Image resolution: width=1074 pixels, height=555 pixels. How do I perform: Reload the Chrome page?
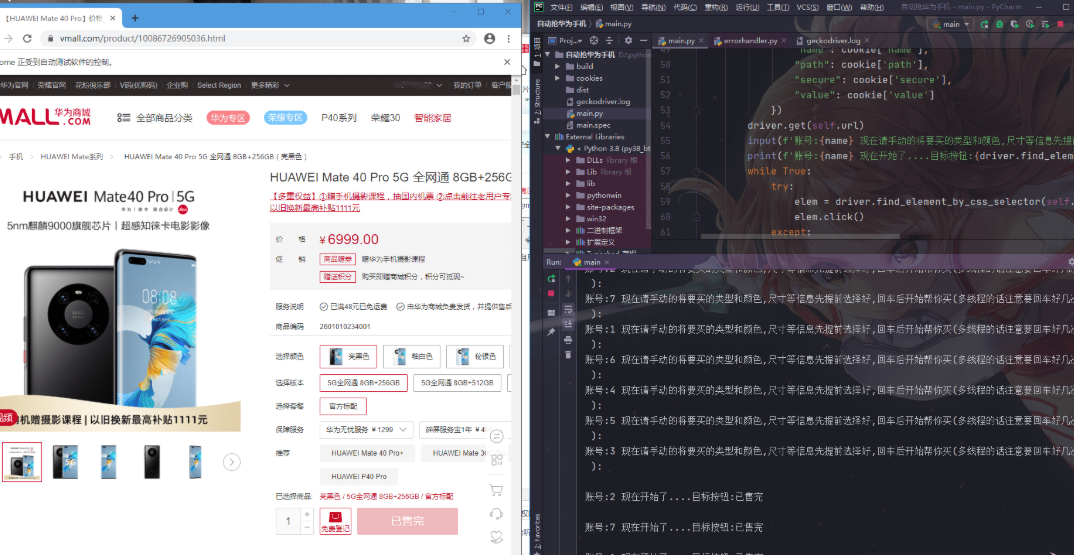click(27, 38)
